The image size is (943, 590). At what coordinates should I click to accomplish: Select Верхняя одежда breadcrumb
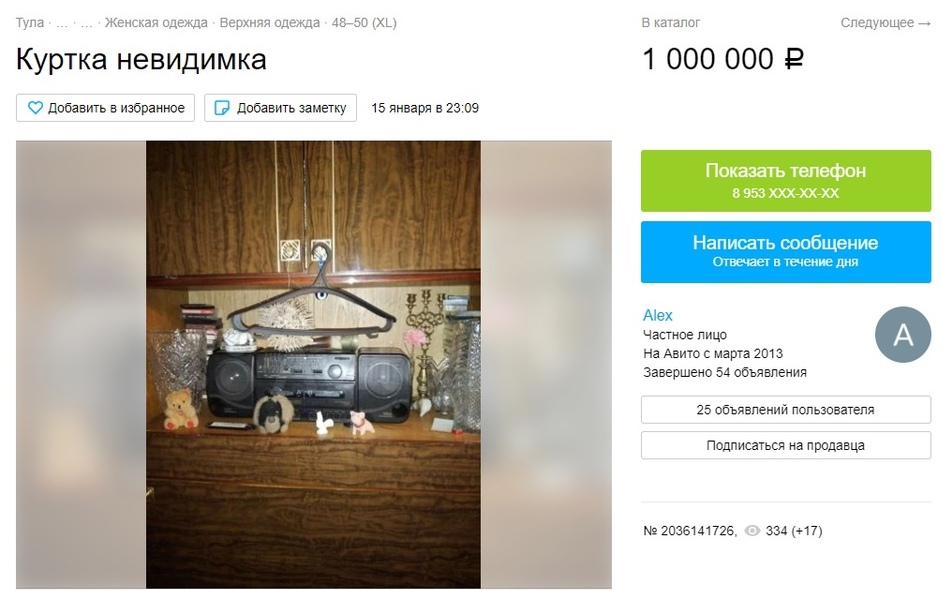pyautogui.click(x=269, y=23)
